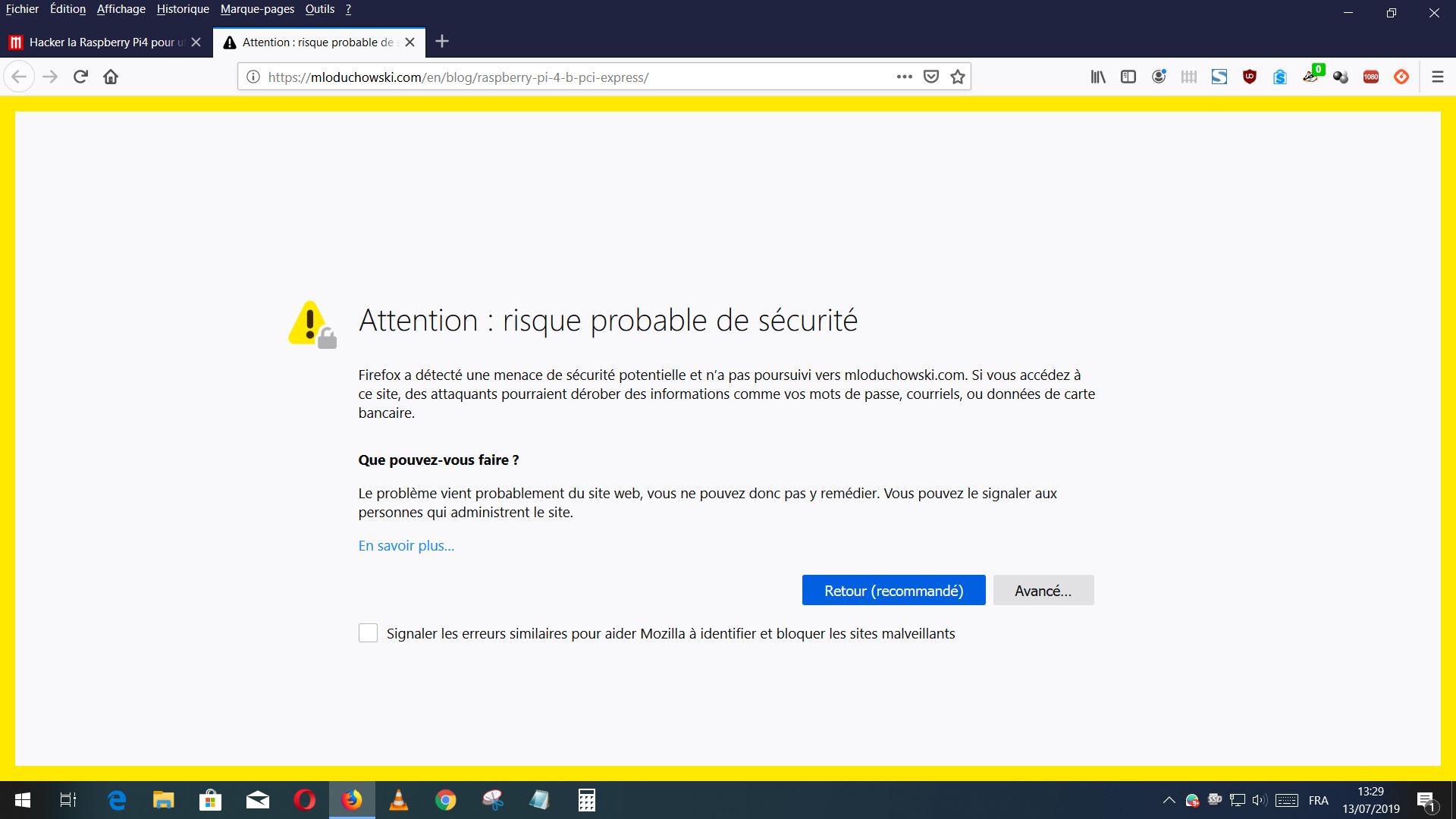Follow the En savoir plus… link
Viewport: 1456px width, 819px height.
point(406,546)
